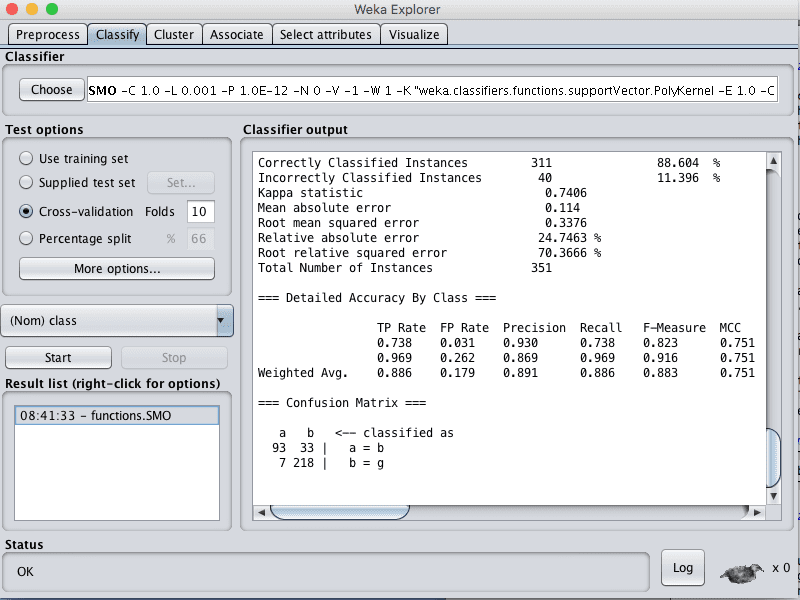Click the Correctly Classified Instances line
The width and height of the screenshot is (800, 600).
pos(489,163)
